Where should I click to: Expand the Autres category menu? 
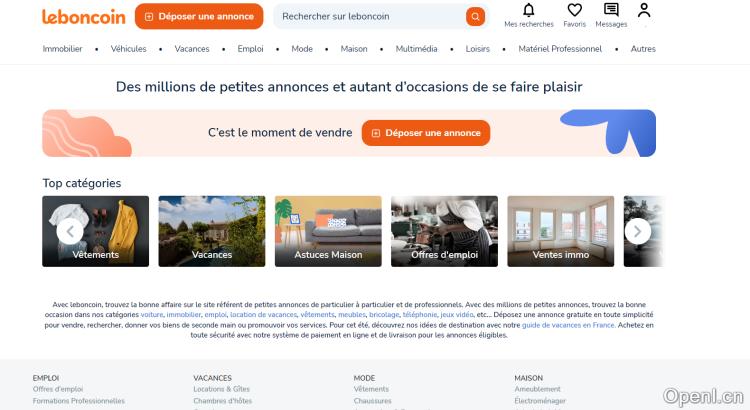pyautogui.click(x=643, y=49)
